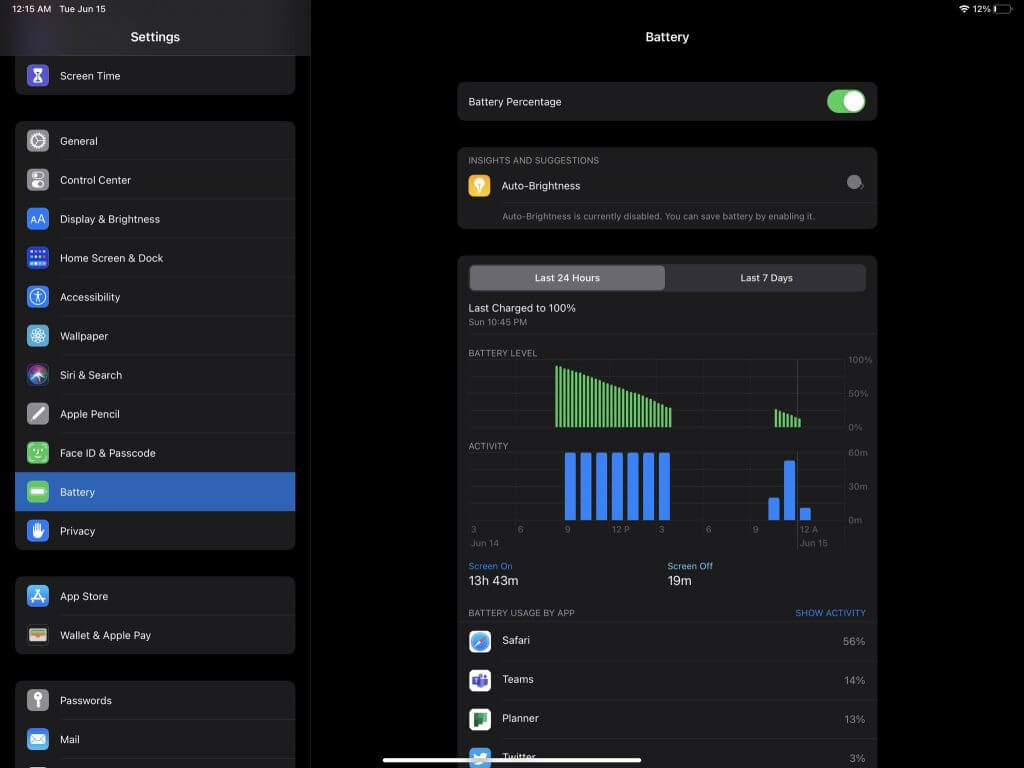Open Apple Pencil settings label
The width and height of the screenshot is (1024, 768).
coord(89,414)
